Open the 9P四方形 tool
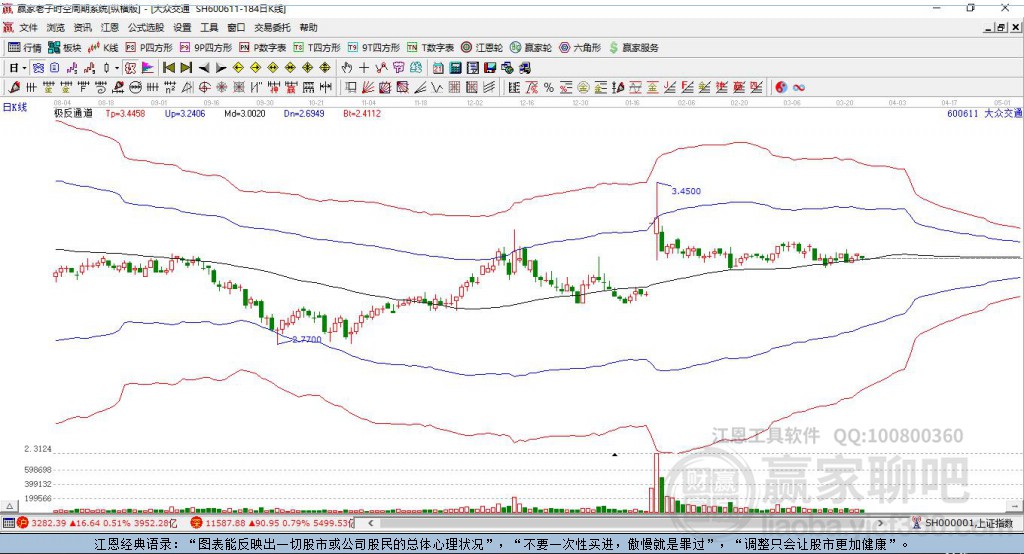 (x=206, y=48)
